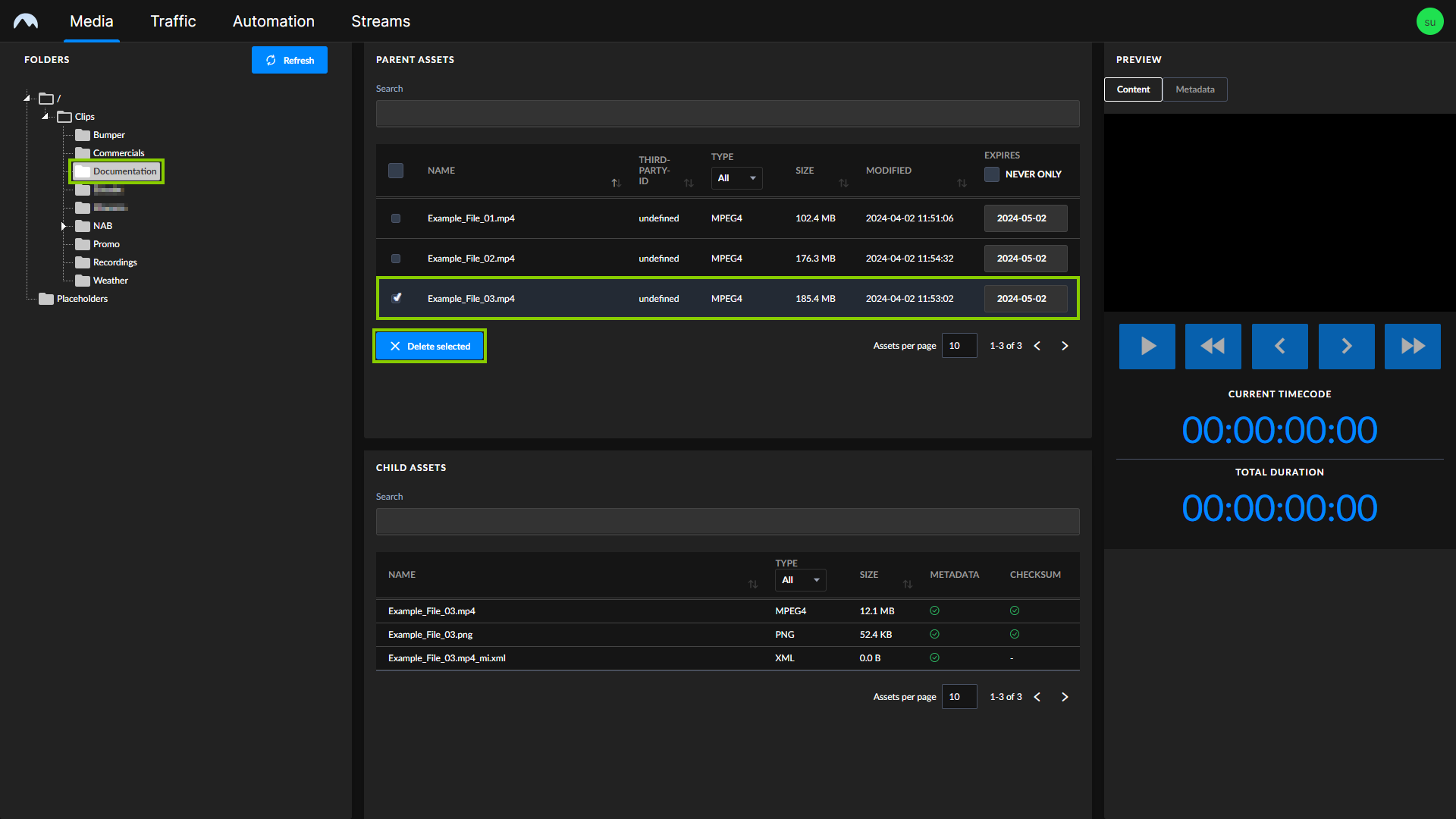The image size is (1456, 819).
Task: Switch to the Metadata preview tab
Action: point(1194,89)
